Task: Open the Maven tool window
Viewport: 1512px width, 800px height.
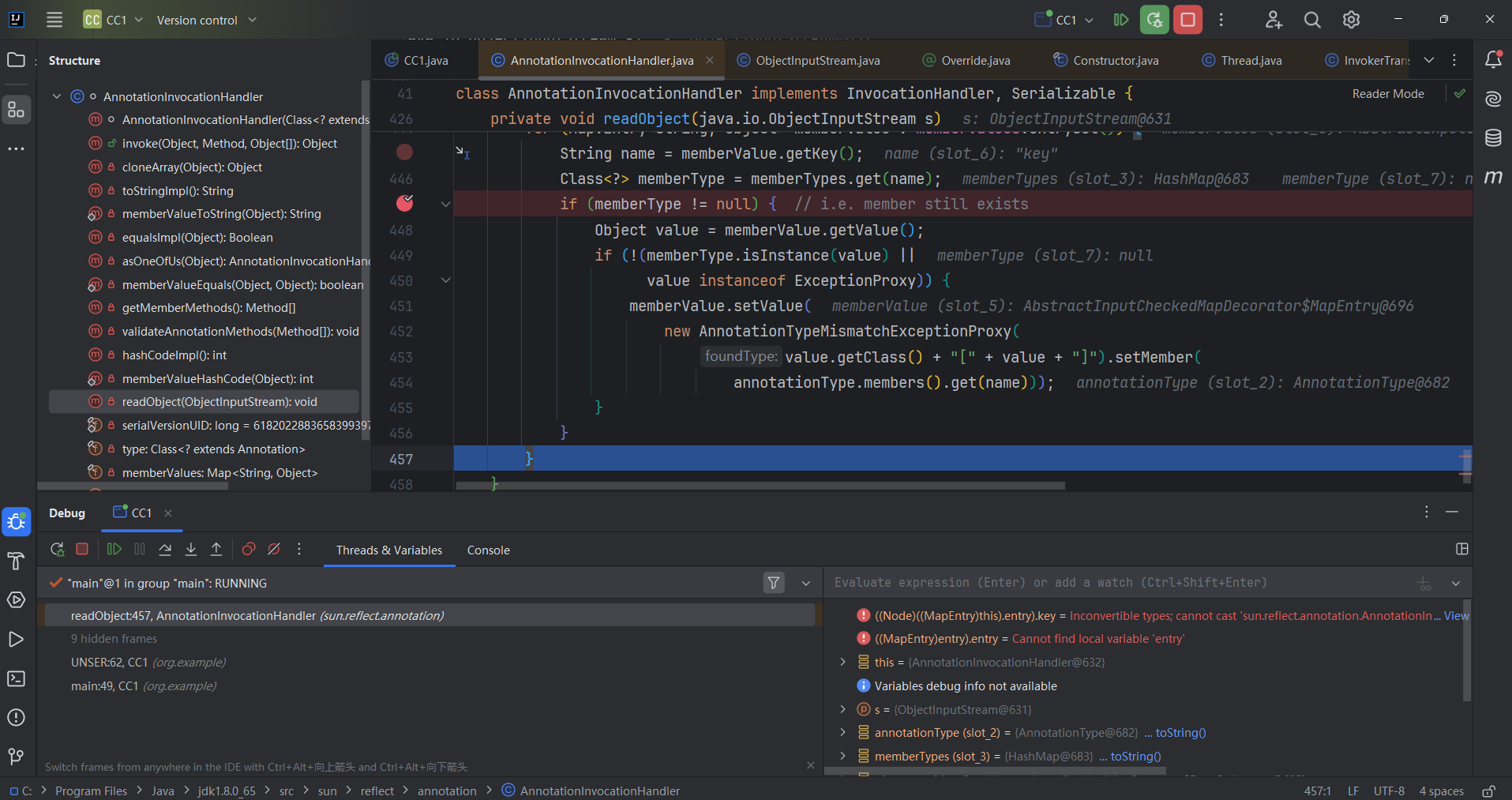Action: [1493, 177]
